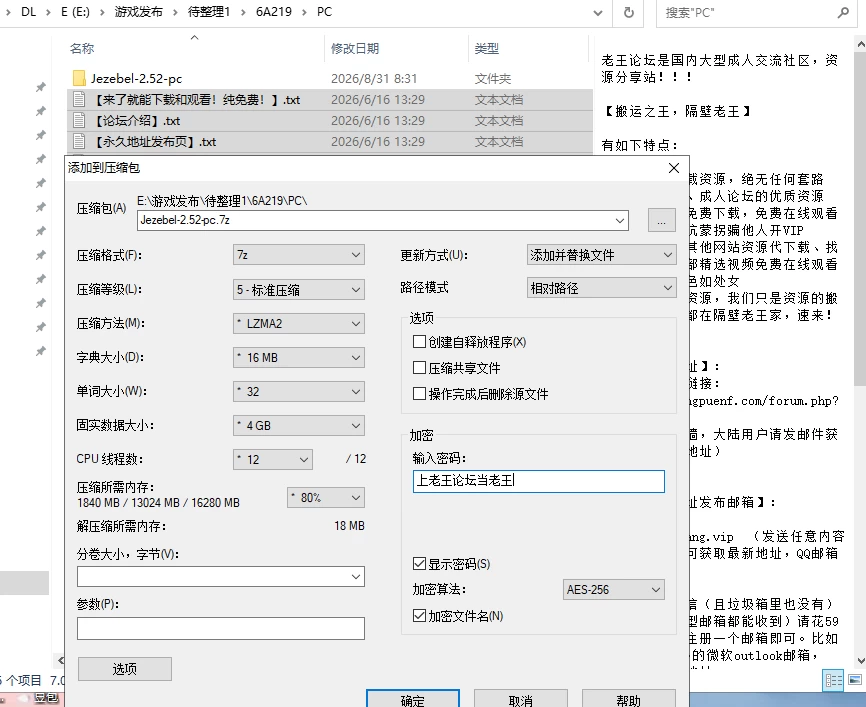Open 字典大小 16 MB dropdown

pos(299,358)
